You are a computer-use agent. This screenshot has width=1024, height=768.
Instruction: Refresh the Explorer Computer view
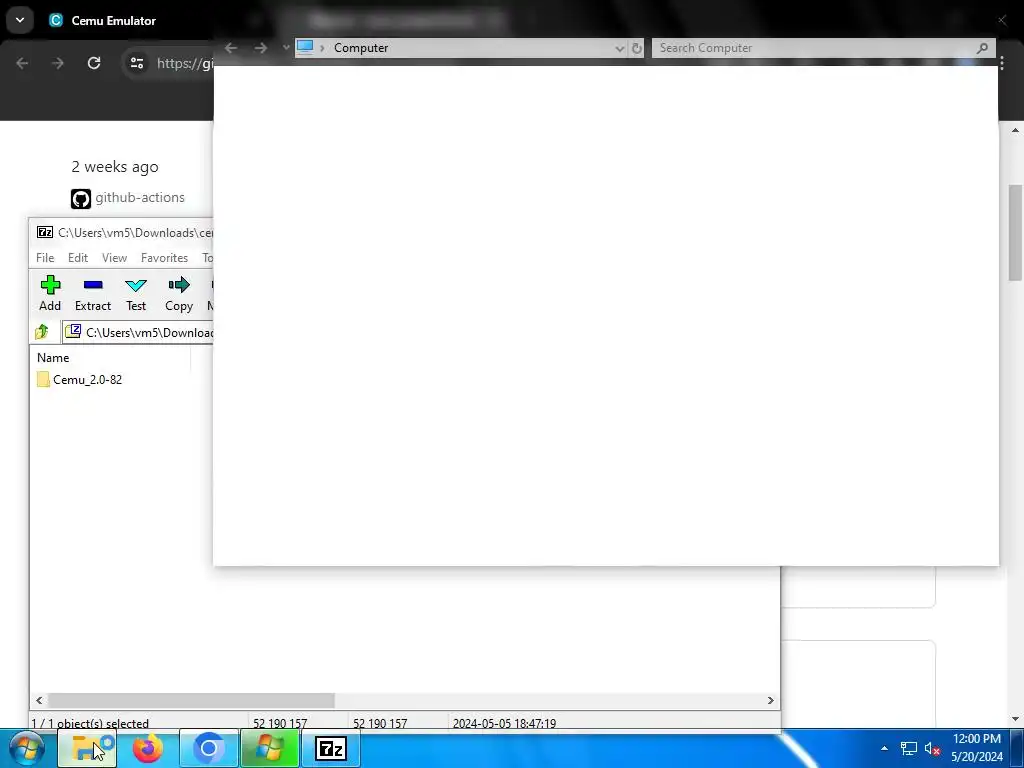point(637,48)
